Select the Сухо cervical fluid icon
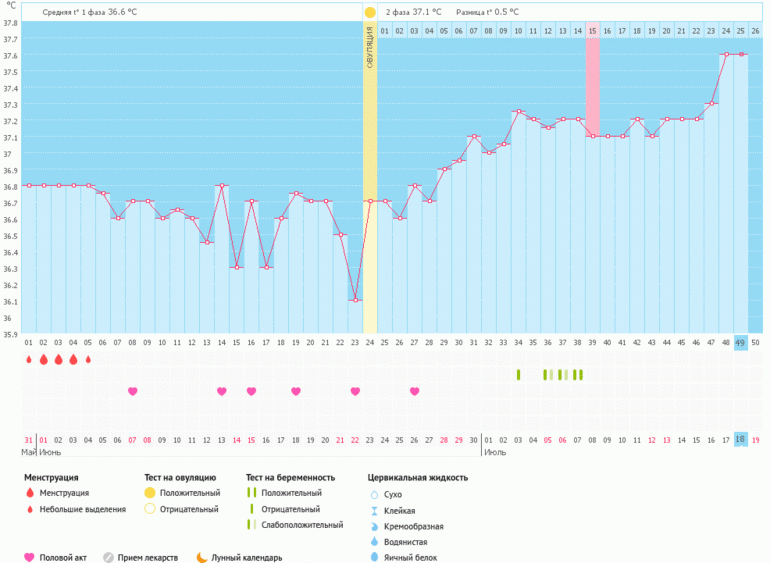 coord(374,494)
